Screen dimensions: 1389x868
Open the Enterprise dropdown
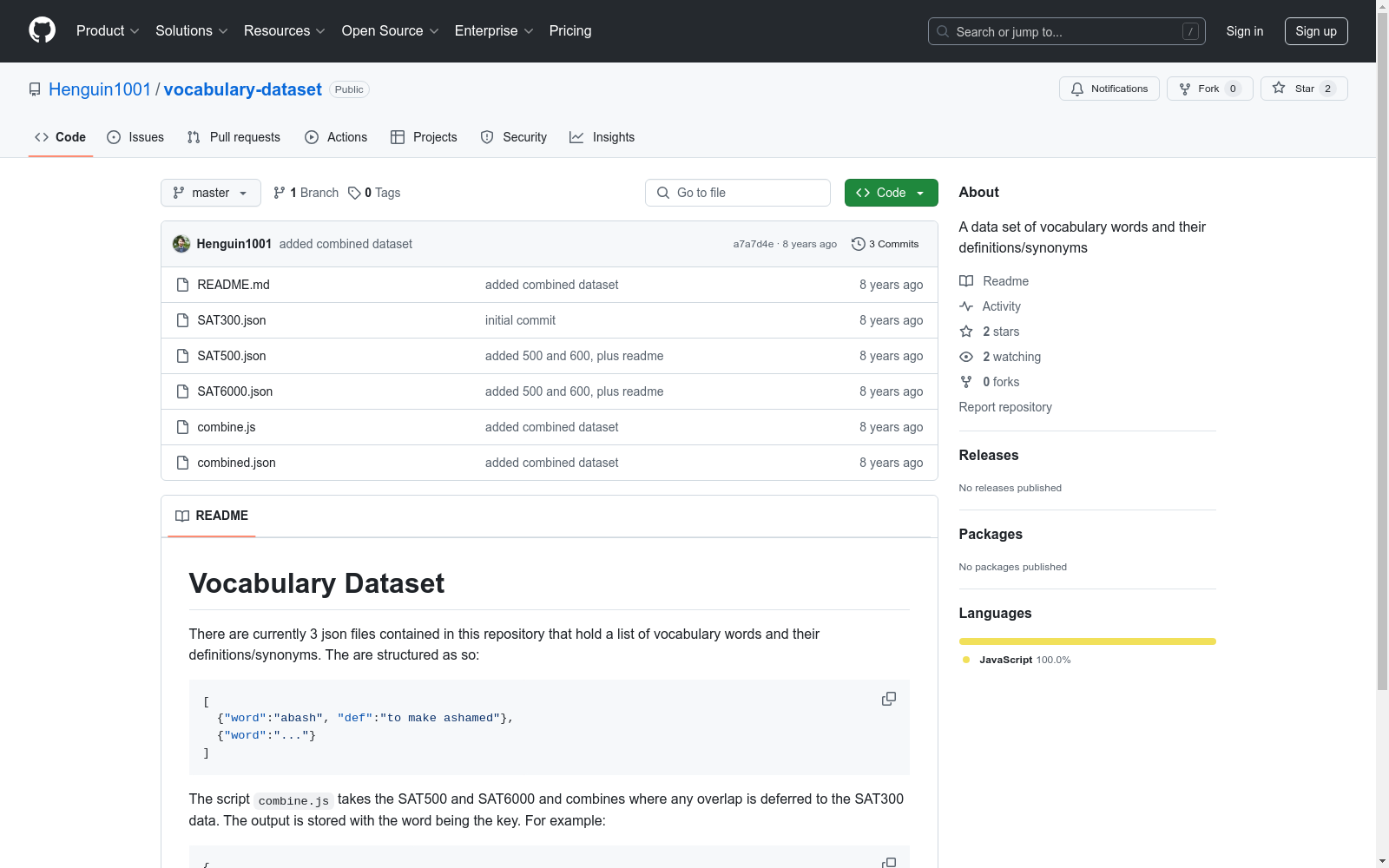[x=494, y=31]
